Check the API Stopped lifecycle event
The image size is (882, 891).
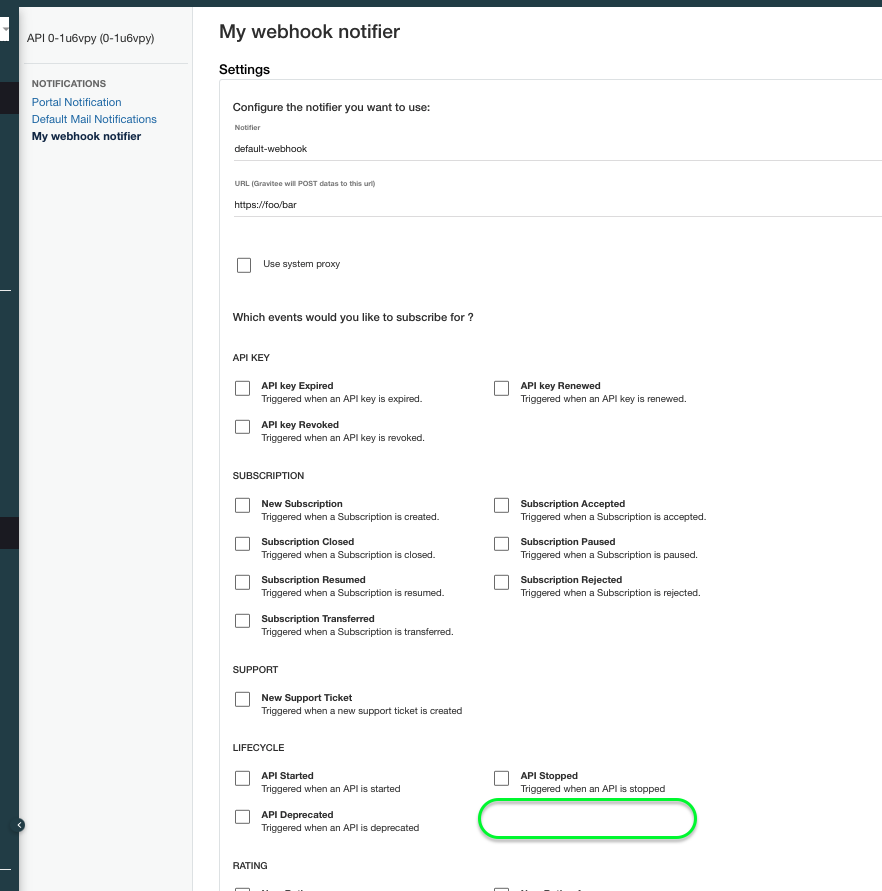(501, 778)
